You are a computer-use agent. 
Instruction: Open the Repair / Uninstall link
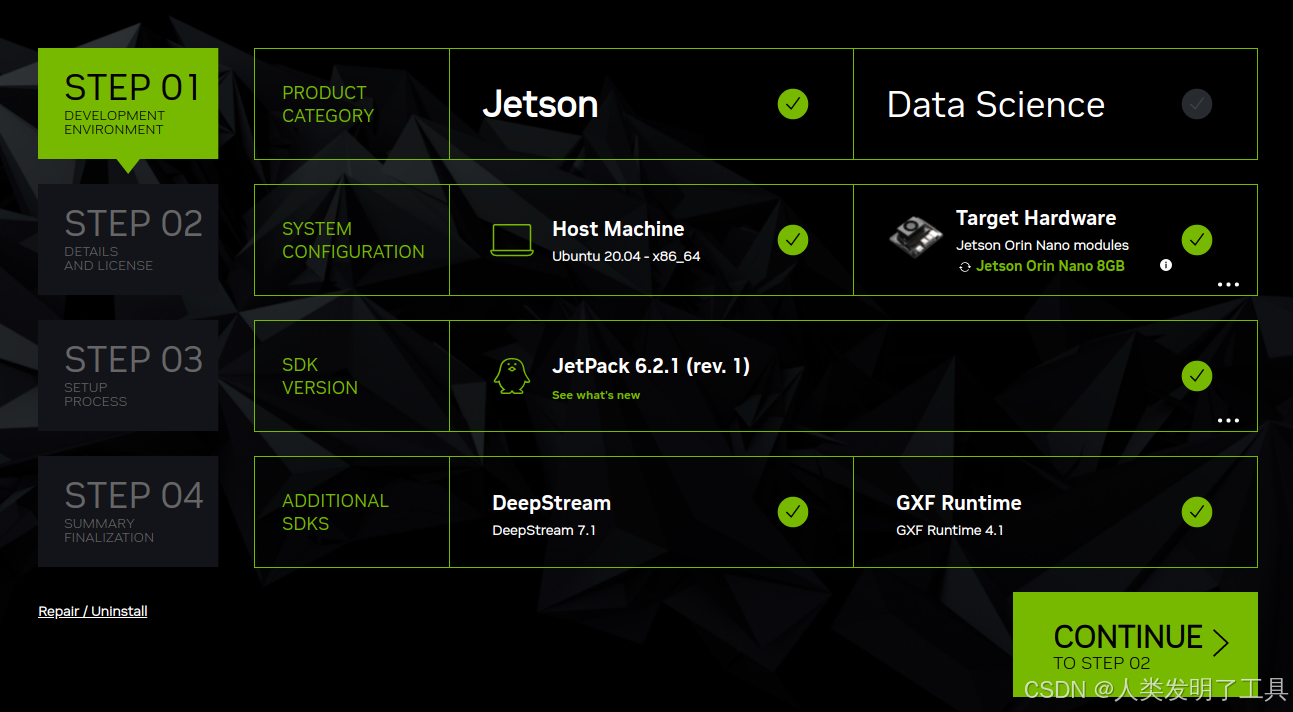click(93, 611)
